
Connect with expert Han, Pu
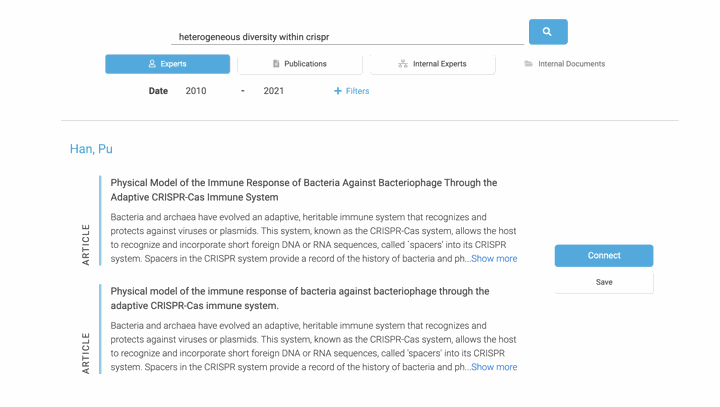604,255
